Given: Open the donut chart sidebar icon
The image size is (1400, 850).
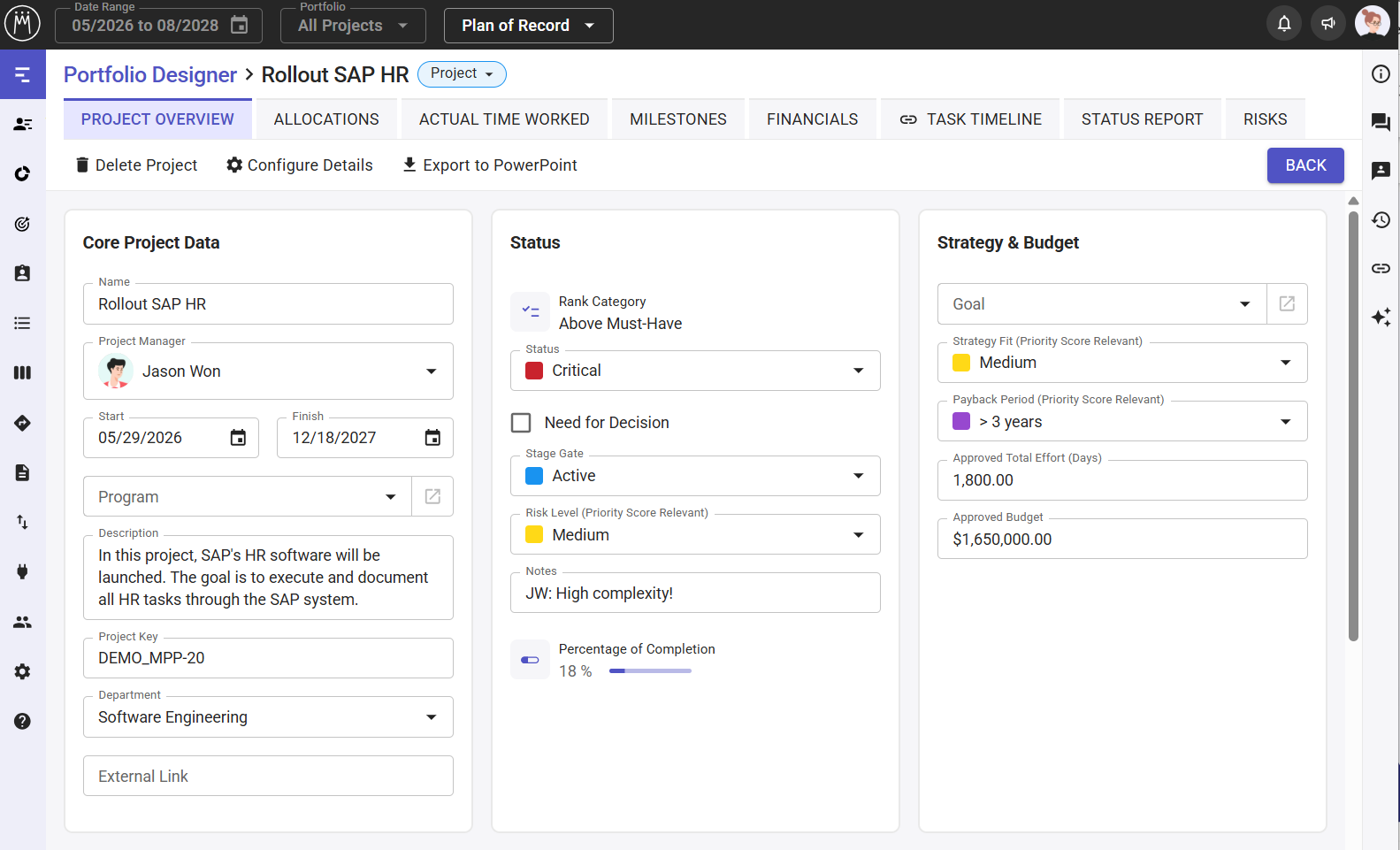Looking at the screenshot, I should [23, 174].
